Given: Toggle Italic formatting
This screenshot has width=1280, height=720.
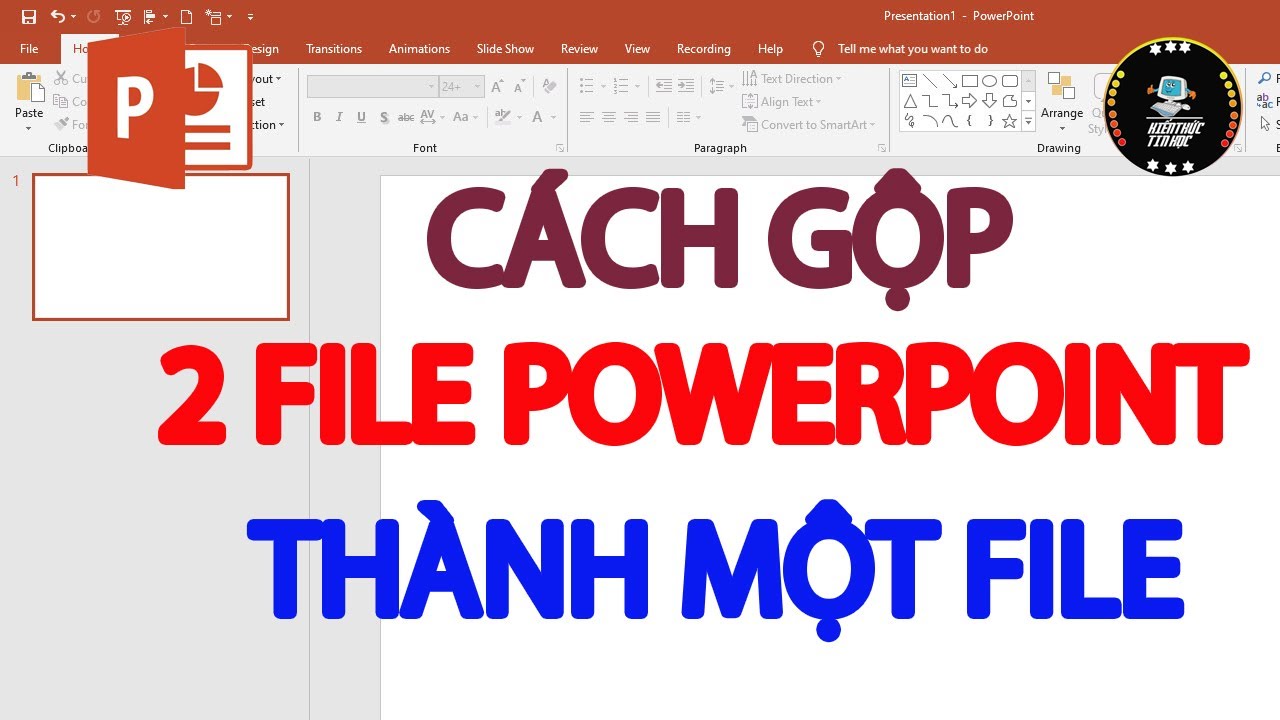Looking at the screenshot, I should coord(339,117).
